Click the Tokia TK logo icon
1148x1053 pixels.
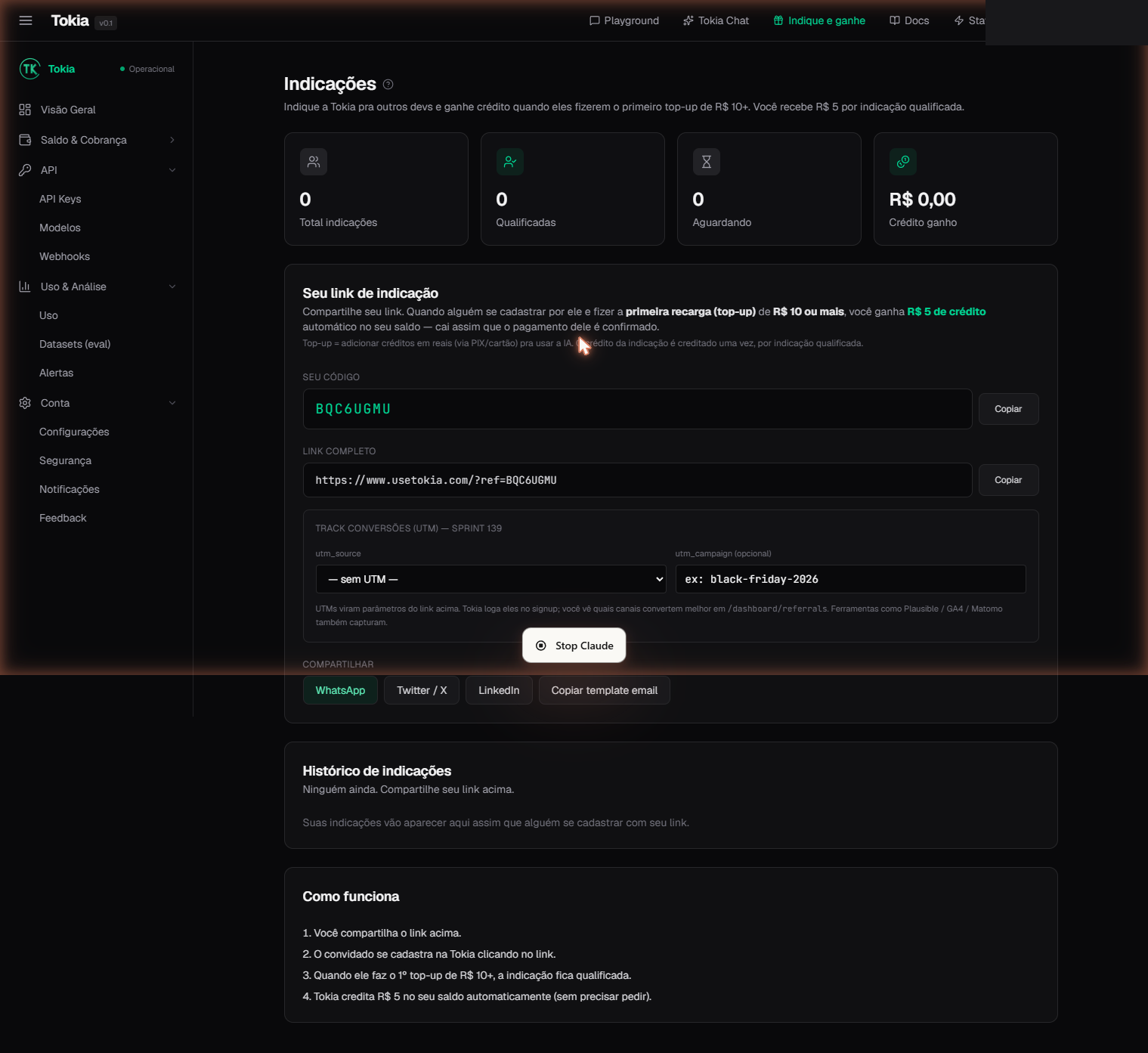pyautogui.click(x=29, y=69)
